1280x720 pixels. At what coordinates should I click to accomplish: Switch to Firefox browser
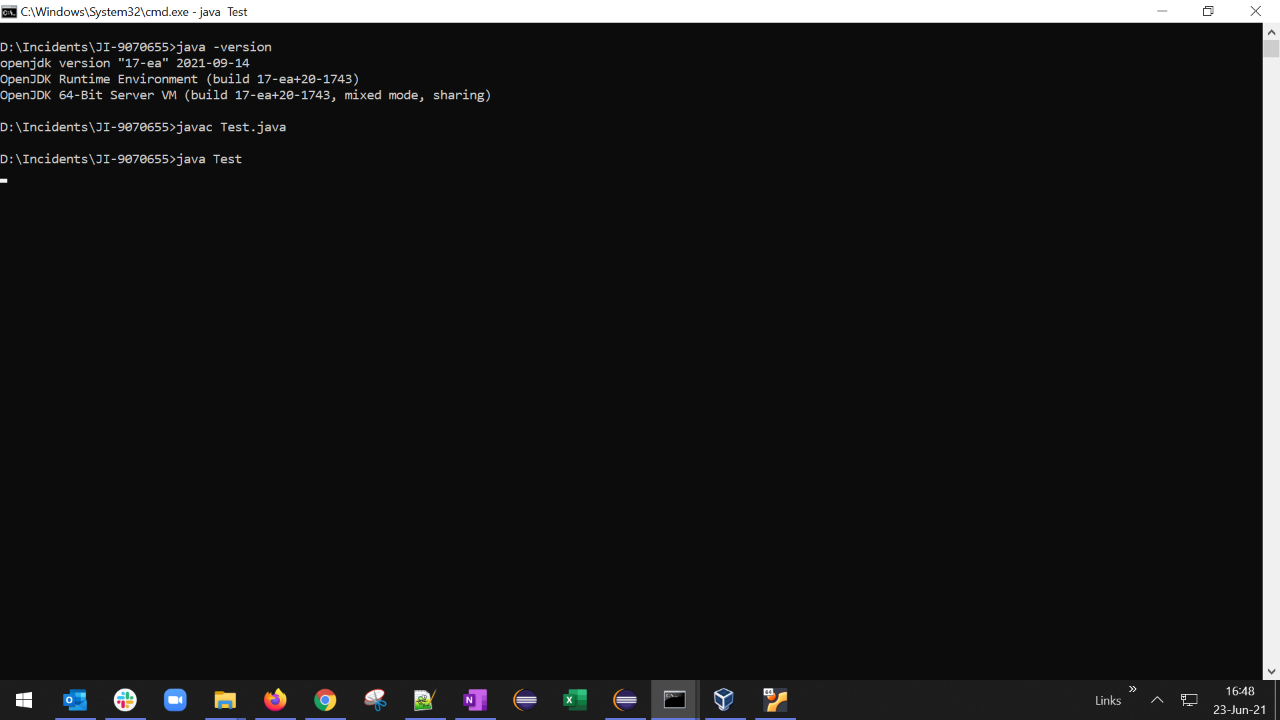[275, 700]
